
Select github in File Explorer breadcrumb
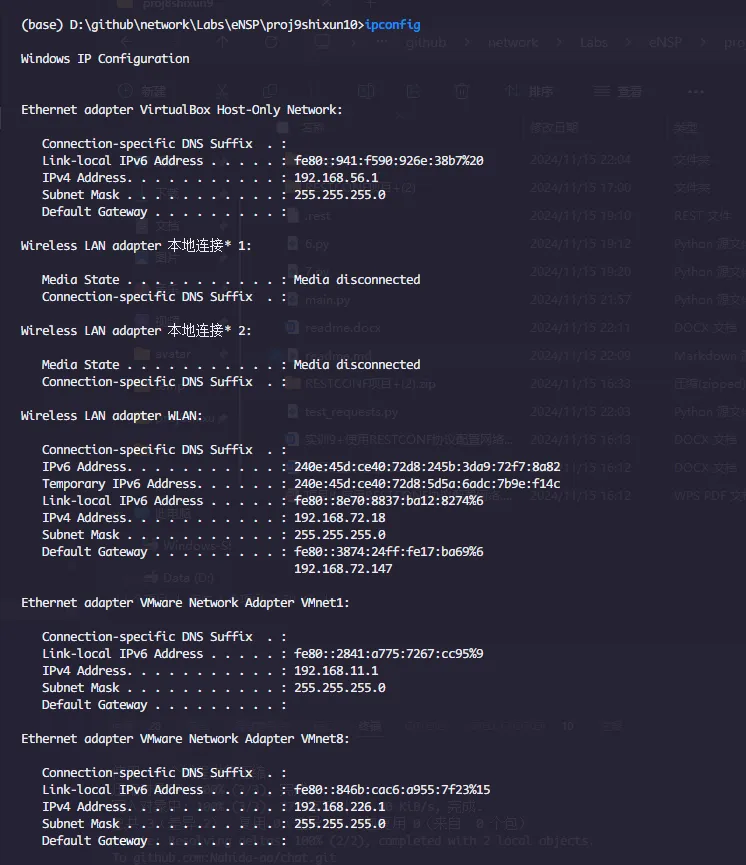(x=426, y=42)
